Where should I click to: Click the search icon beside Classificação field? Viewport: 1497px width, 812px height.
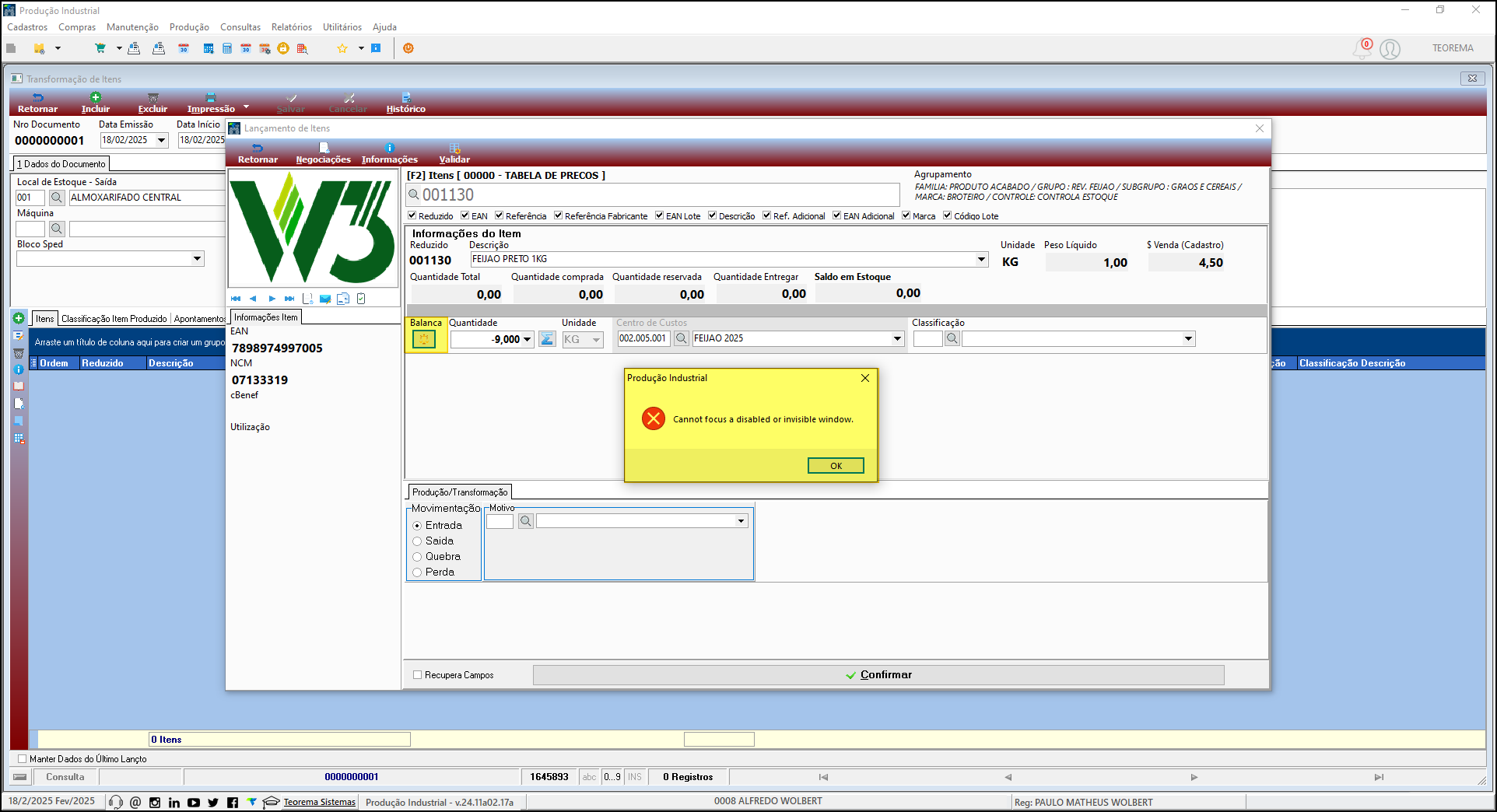click(x=952, y=338)
